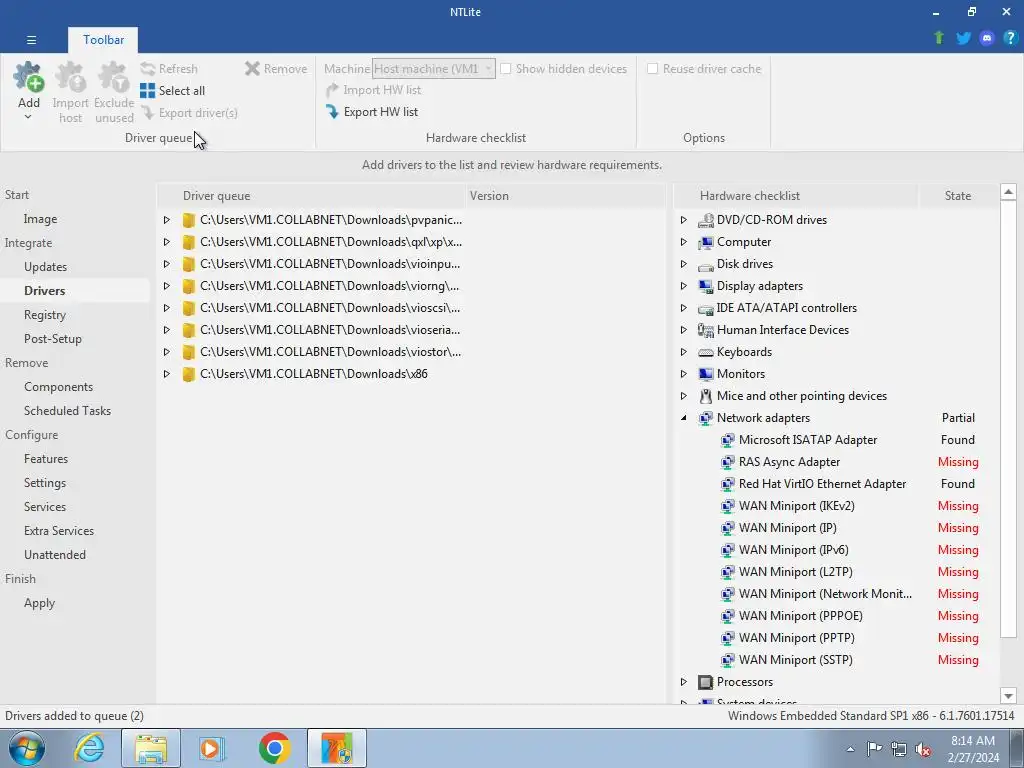Image resolution: width=1024 pixels, height=768 pixels.
Task: Open the Machine dropdown
Action: coord(434,69)
